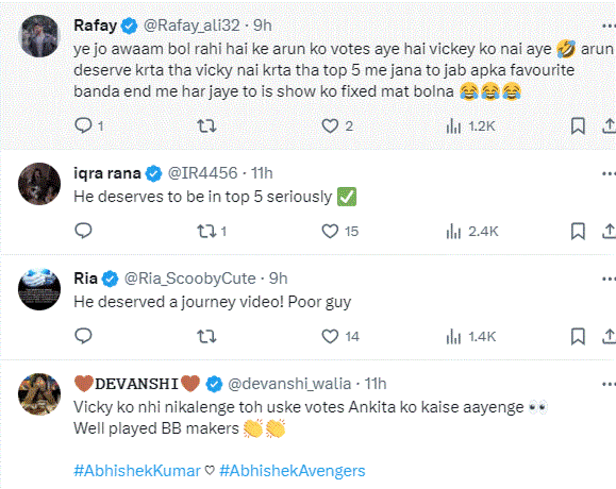Reply to Ria's journey video tweet

tap(84, 337)
